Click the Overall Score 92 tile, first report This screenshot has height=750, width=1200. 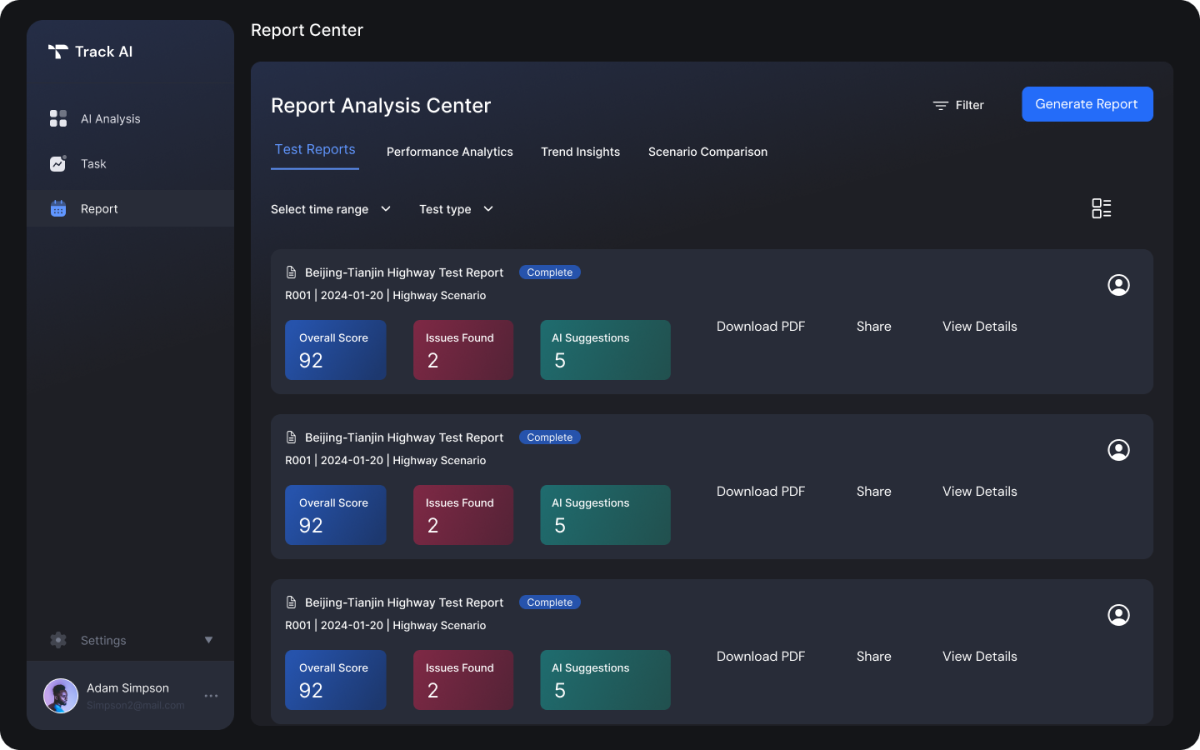click(x=336, y=350)
